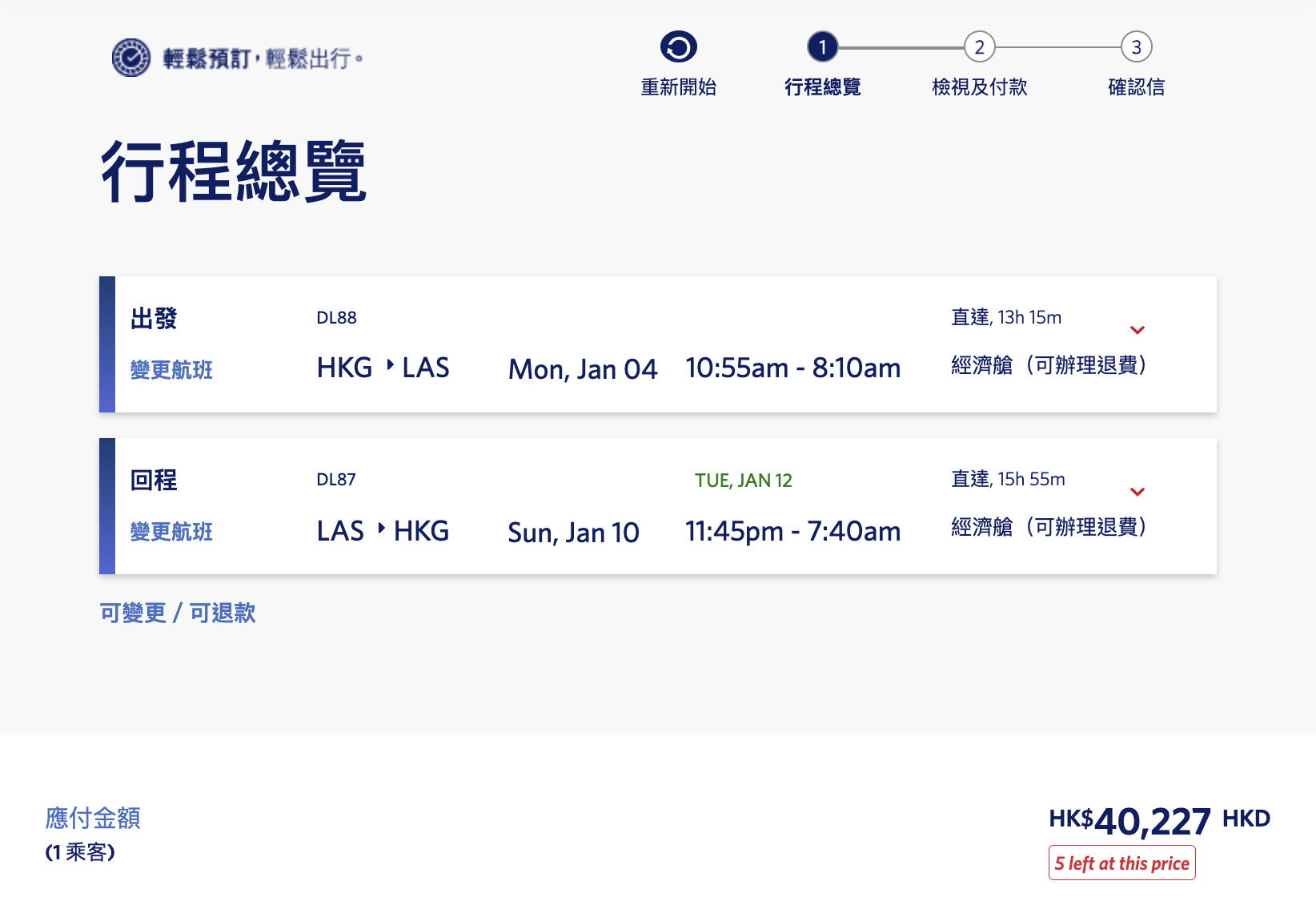Click 變更航班 link for return flight

tap(171, 532)
